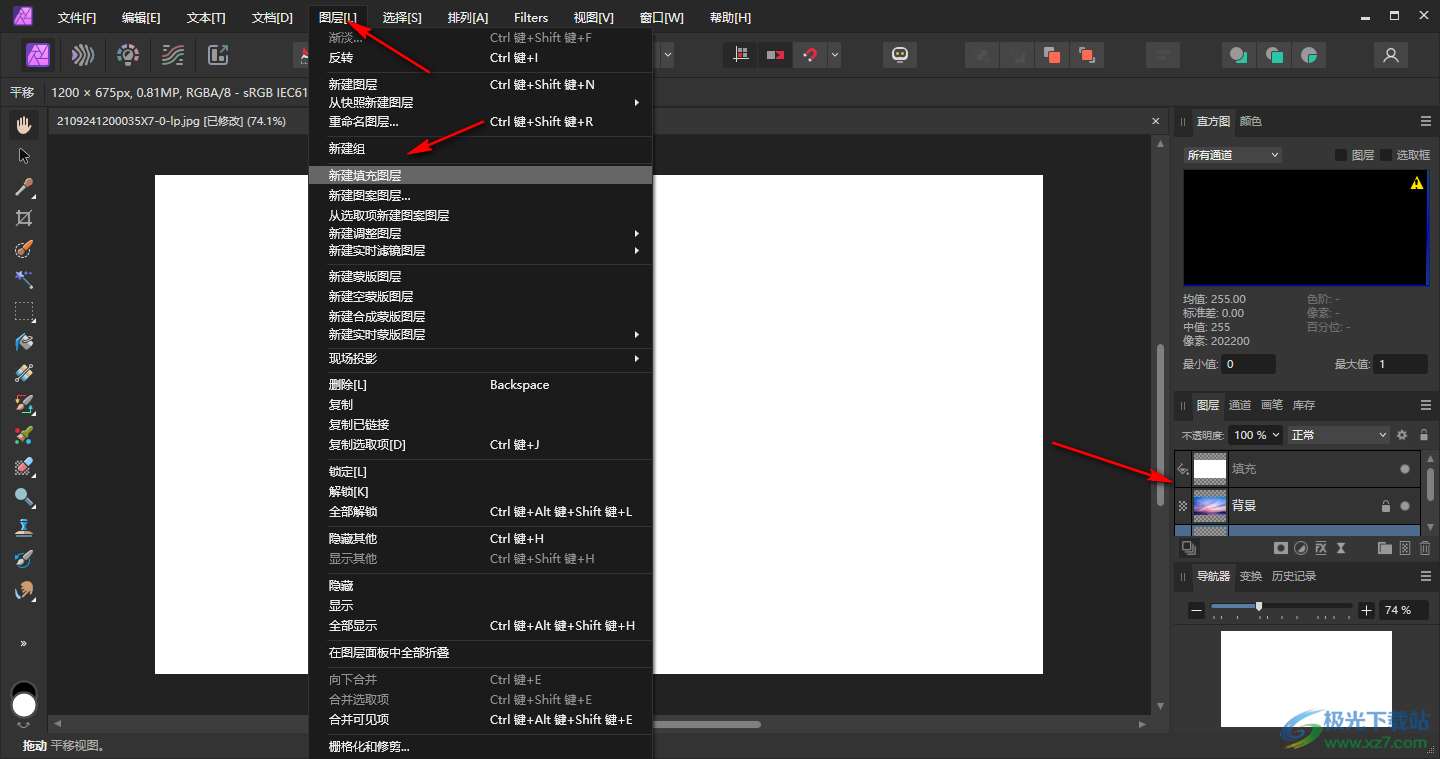Enable the 图层 checkbox in histogram
Viewport: 1440px width, 759px height.
(1341, 155)
